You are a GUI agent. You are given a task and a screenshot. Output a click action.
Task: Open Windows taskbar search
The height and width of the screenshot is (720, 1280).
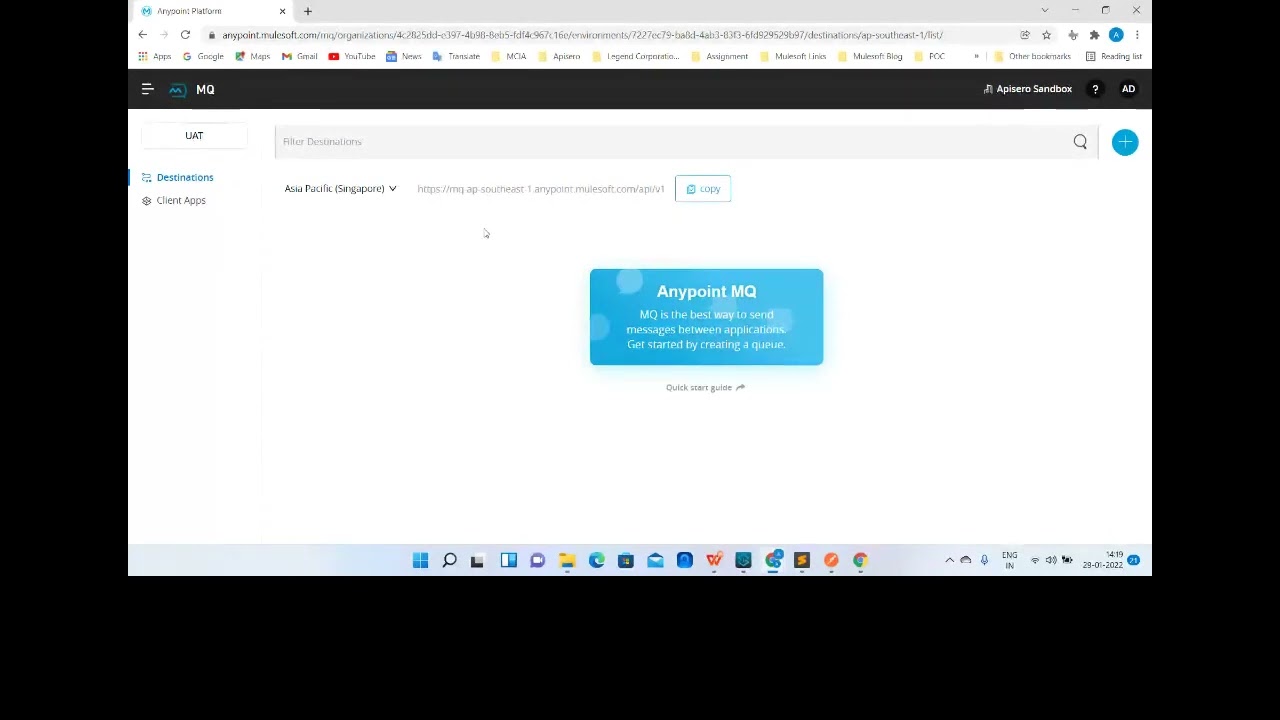(449, 560)
